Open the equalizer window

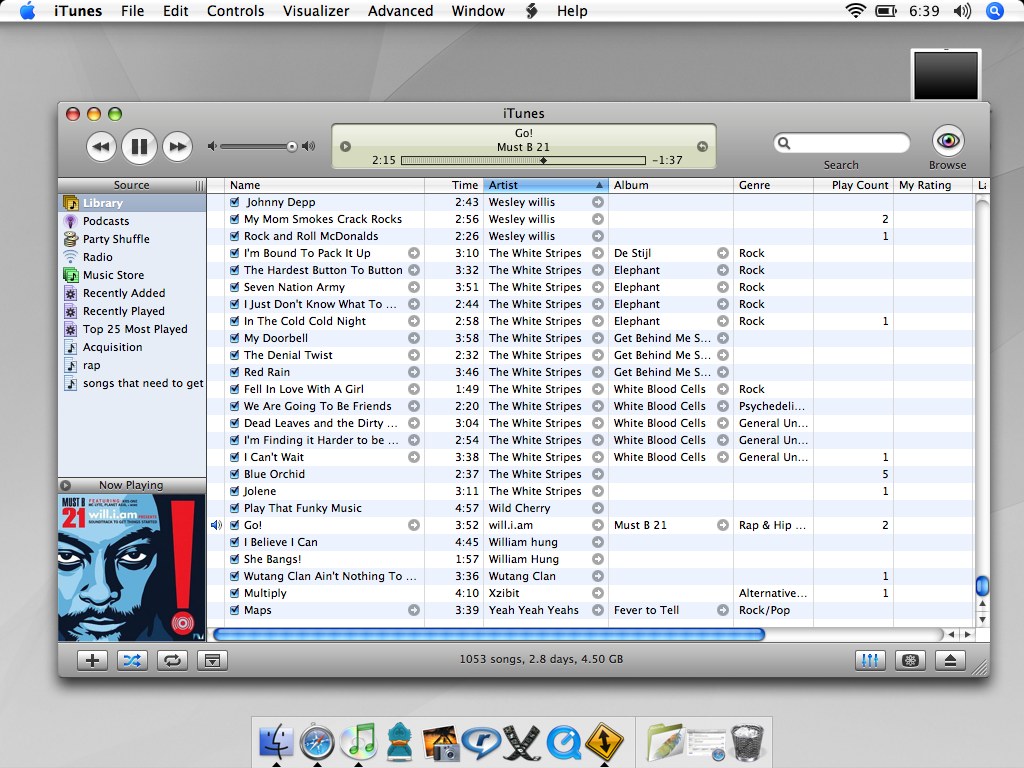(x=870, y=660)
